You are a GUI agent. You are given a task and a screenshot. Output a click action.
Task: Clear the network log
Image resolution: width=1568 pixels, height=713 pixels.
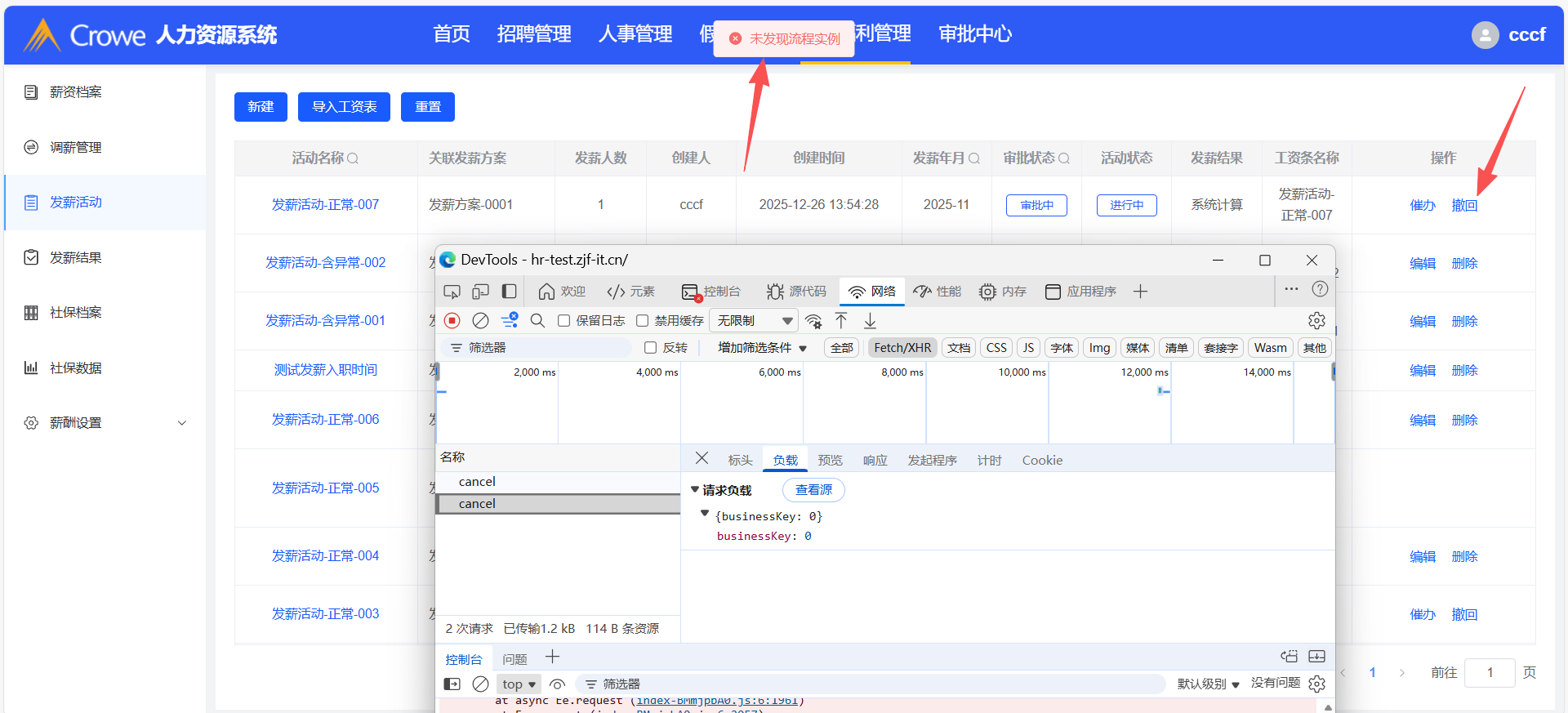[481, 320]
